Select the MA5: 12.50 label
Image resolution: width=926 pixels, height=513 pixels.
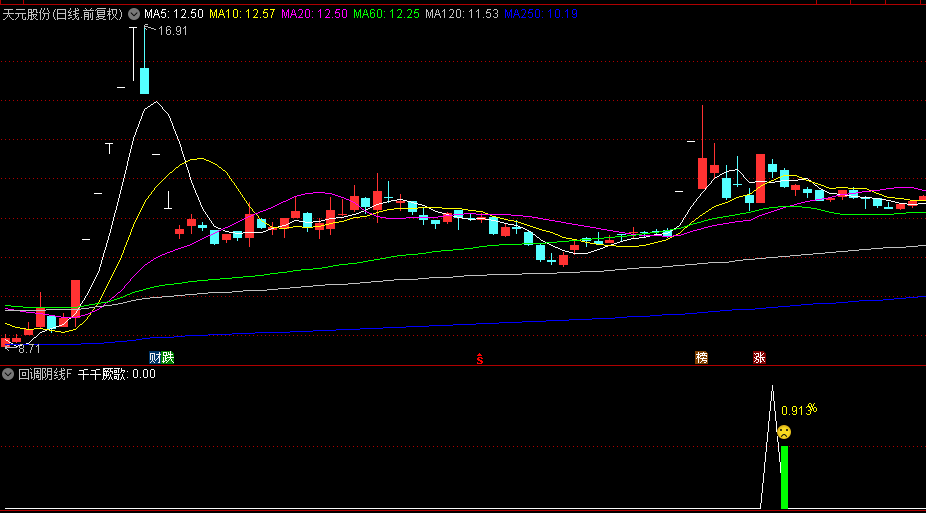[x=174, y=14]
